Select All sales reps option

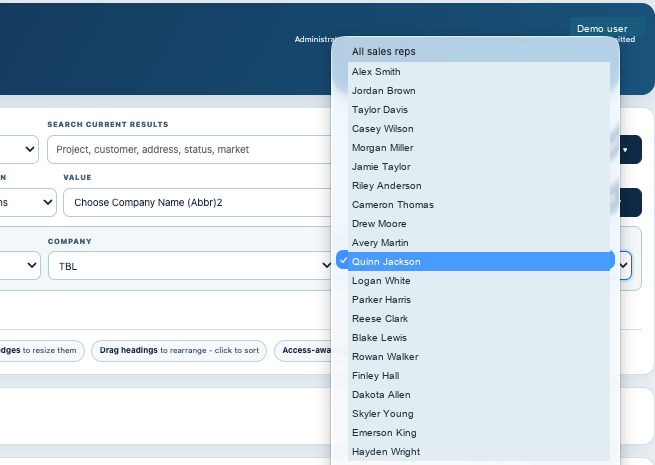pyautogui.click(x=475, y=51)
